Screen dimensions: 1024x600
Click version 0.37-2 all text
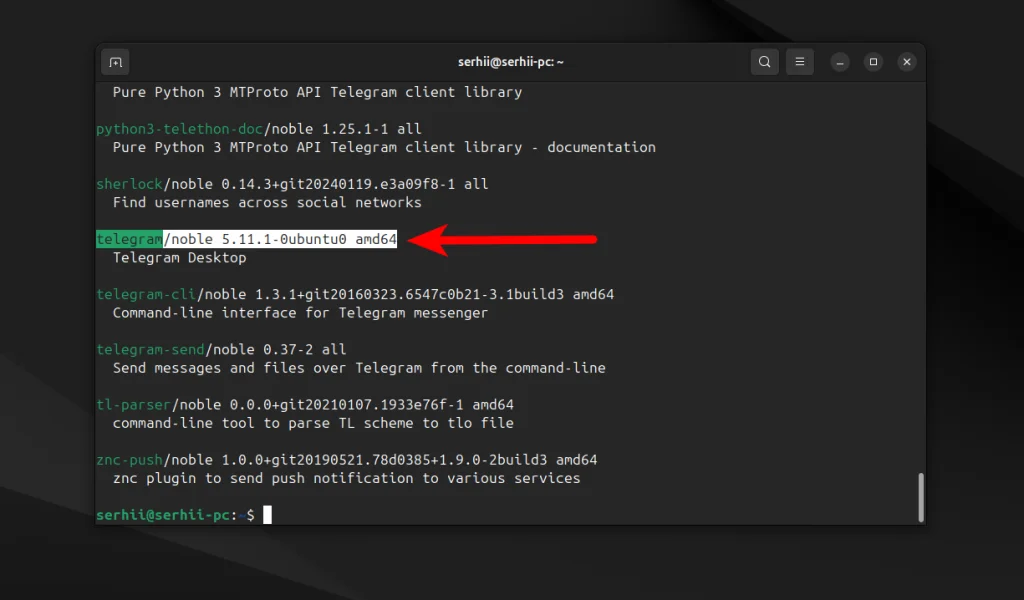pos(304,349)
